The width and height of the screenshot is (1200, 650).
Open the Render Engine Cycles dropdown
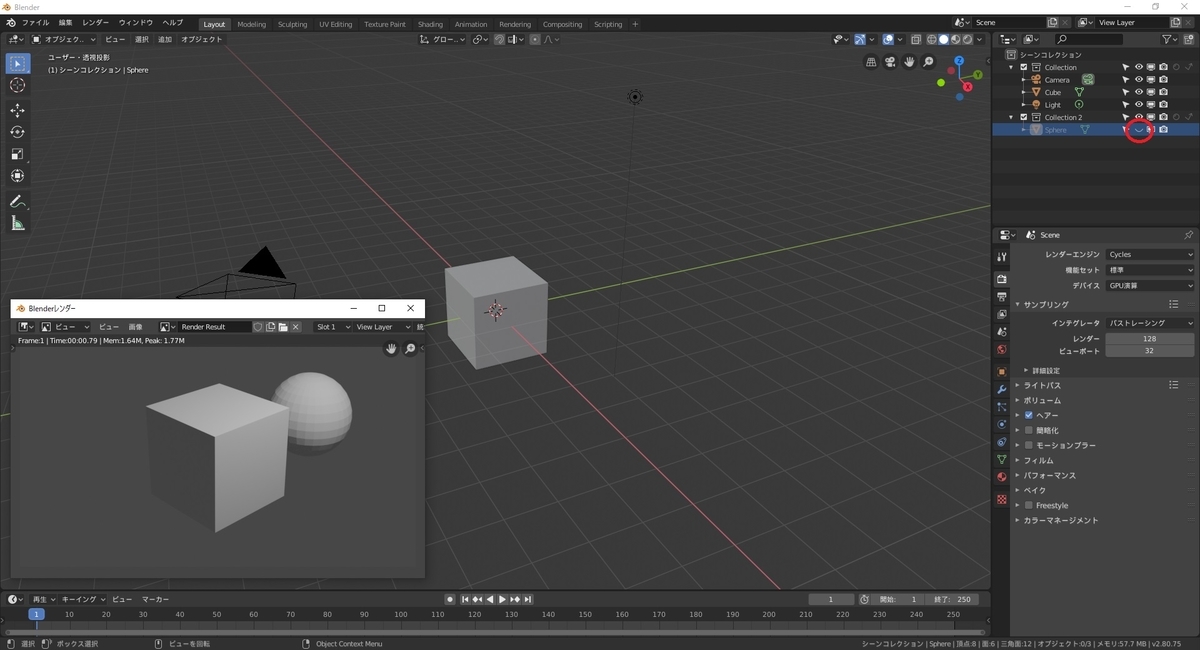(x=1150, y=255)
